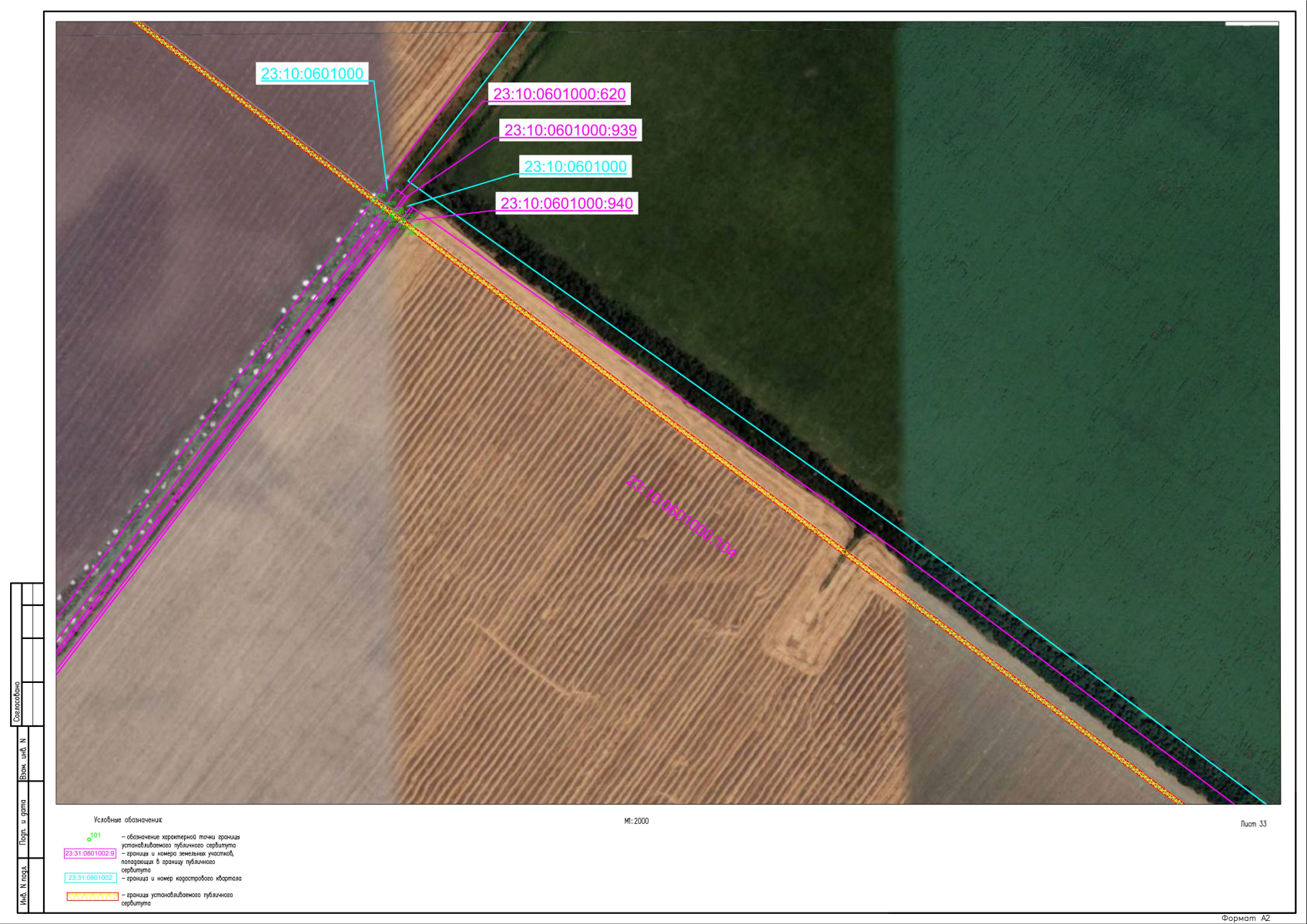This screenshot has width=1307, height=924.
Task: Click the 'Согласовано' stamp cell
Action: coord(17,701)
